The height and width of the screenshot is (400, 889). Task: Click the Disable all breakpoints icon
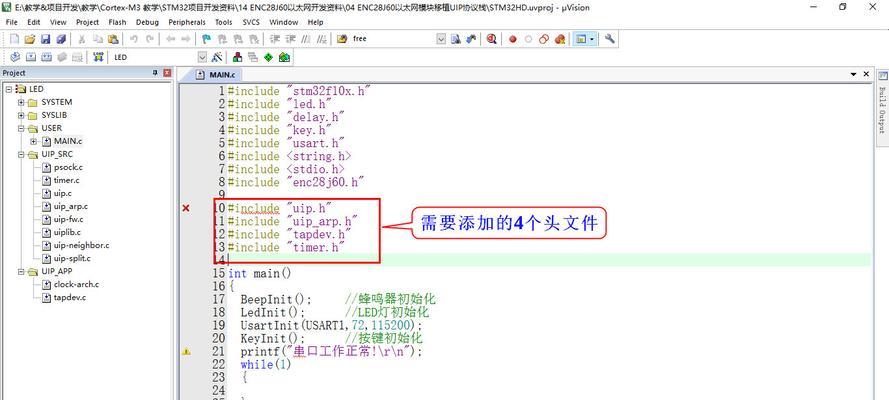point(544,39)
